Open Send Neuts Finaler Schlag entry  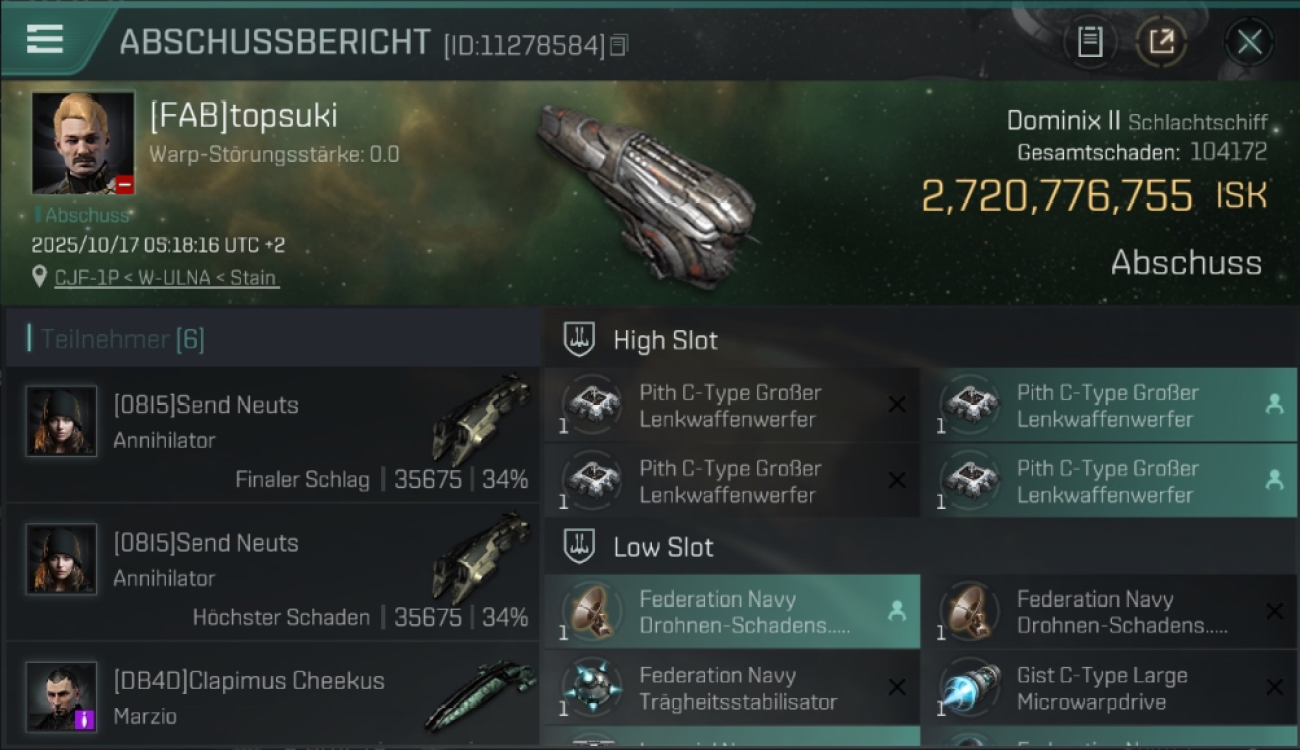[272, 435]
